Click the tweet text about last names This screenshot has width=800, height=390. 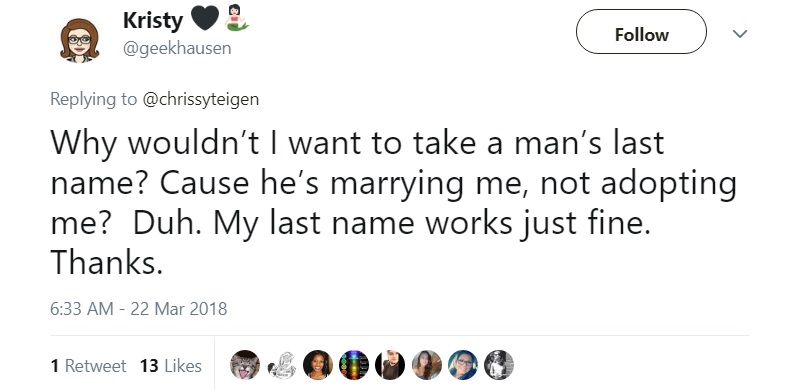point(393,202)
